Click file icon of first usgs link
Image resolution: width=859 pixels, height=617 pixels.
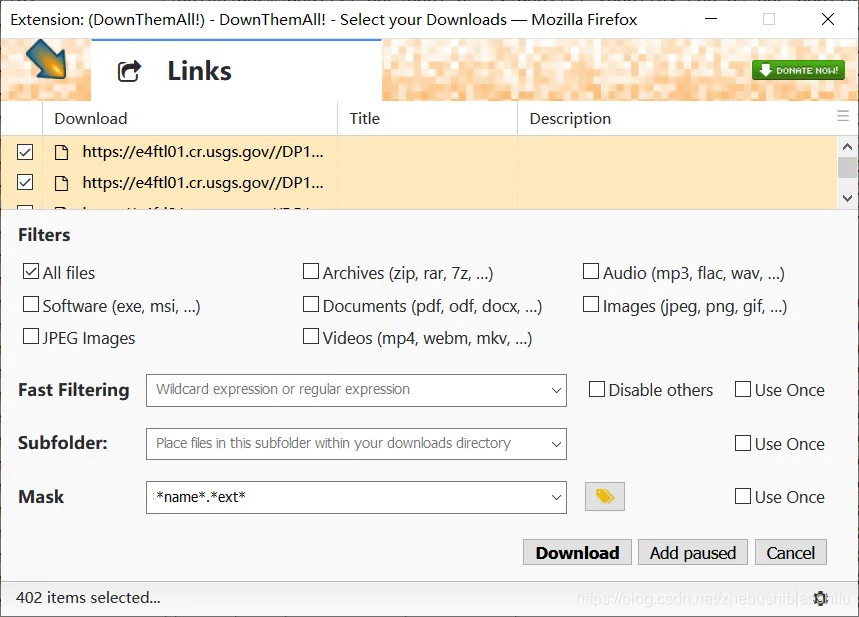(62, 152)
